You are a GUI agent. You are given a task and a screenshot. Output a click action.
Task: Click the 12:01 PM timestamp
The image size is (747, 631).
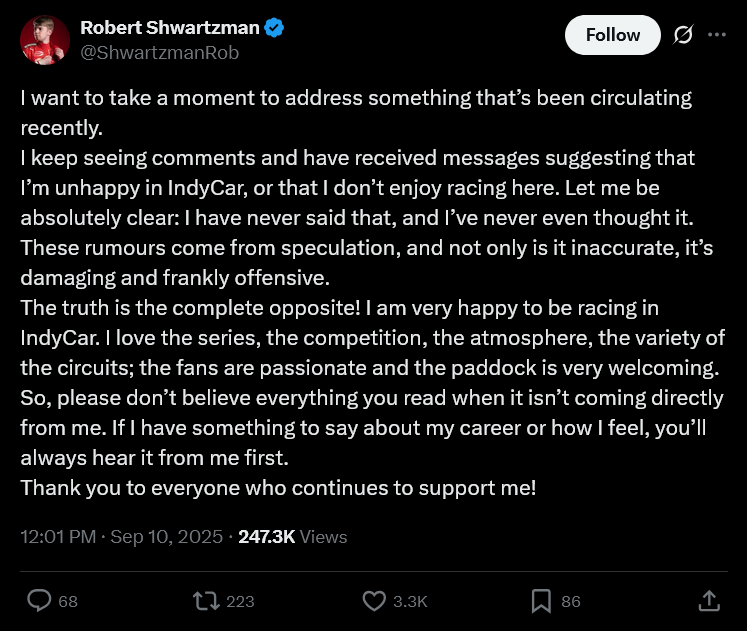tap(58, 537)
